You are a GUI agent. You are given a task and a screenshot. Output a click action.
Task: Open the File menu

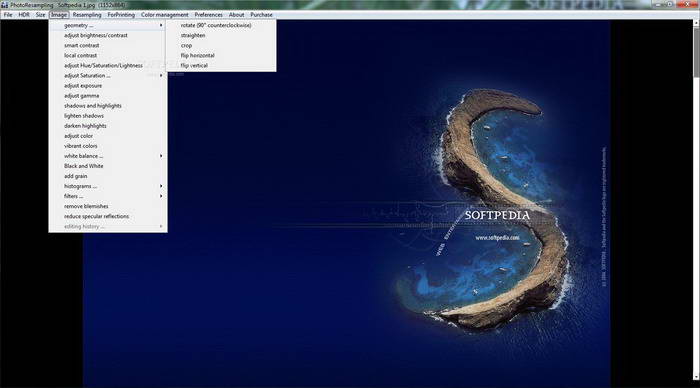[x=8, y=15]
